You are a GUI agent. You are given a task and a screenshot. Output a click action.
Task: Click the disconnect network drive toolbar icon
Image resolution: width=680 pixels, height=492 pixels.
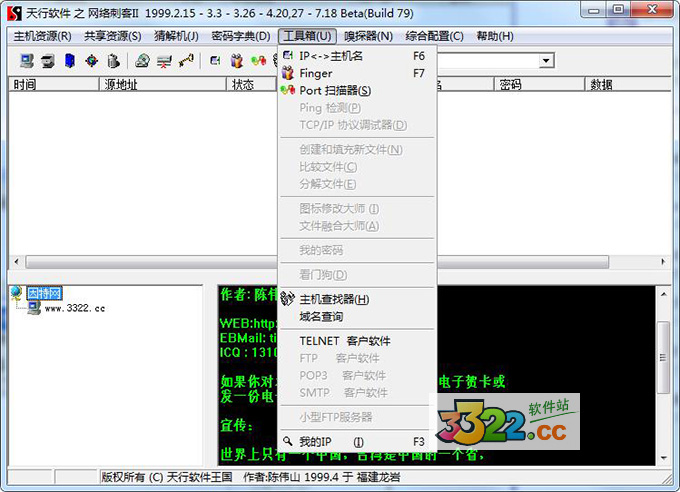pyautogui.click(x=164, y=61)
